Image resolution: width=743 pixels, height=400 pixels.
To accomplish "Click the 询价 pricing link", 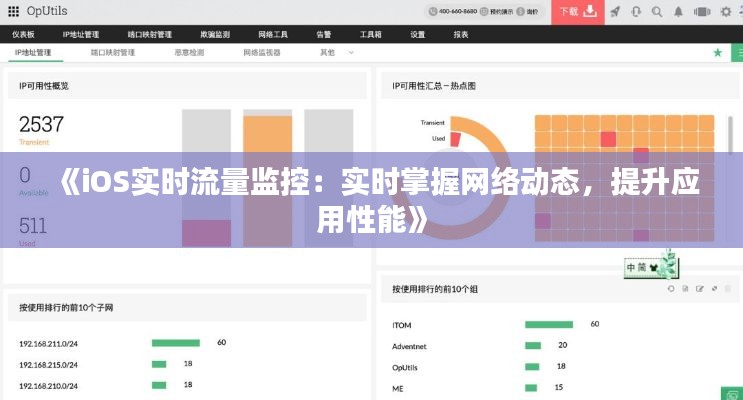I will point(532,11).
